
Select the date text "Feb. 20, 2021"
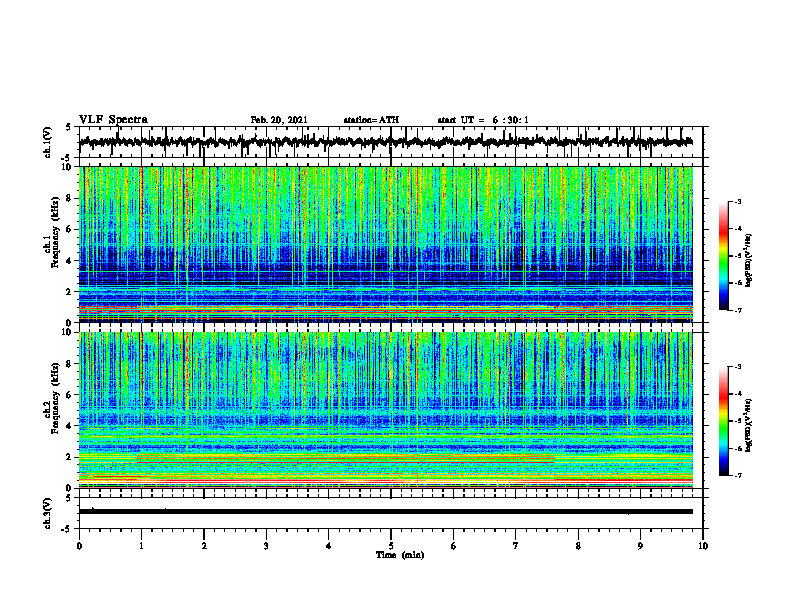click(x=279, y=120)
